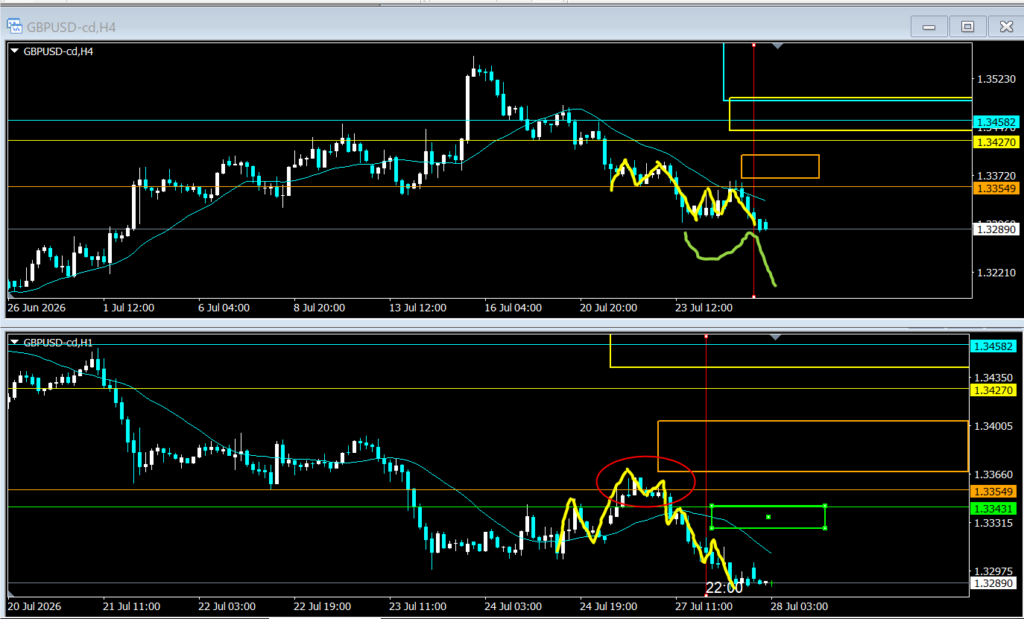
Task: Click the 1.34005 value on the H1 price scale
Action: coord(994,426)
